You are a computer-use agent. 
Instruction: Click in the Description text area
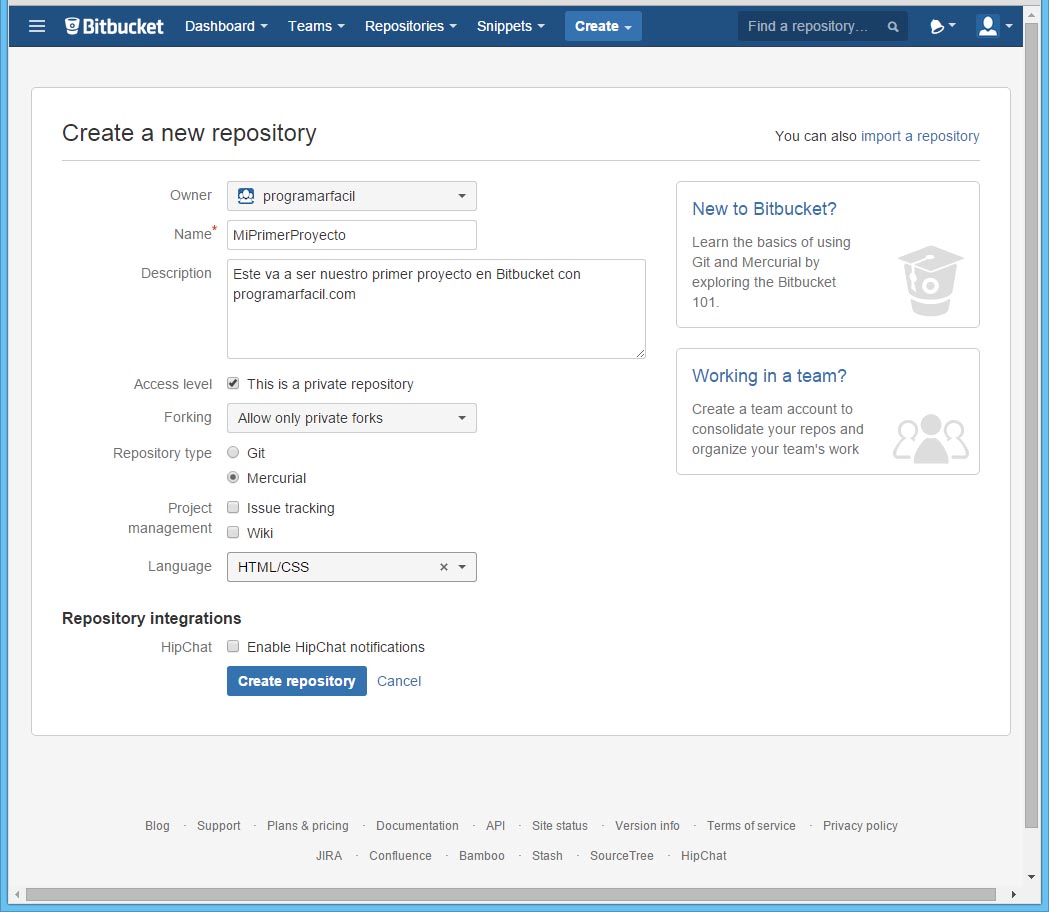click(x=435, y=320)
